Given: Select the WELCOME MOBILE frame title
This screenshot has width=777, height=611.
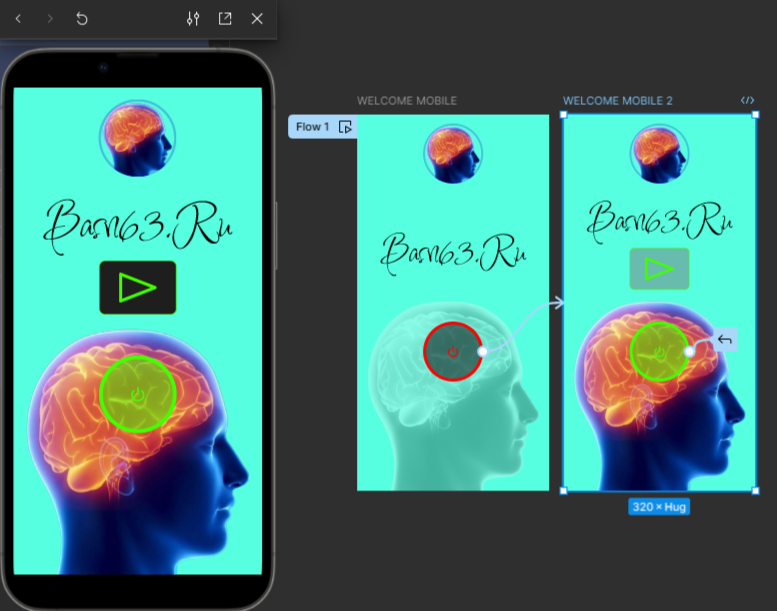Looking at the screenshot, I should tap(407, 101).
